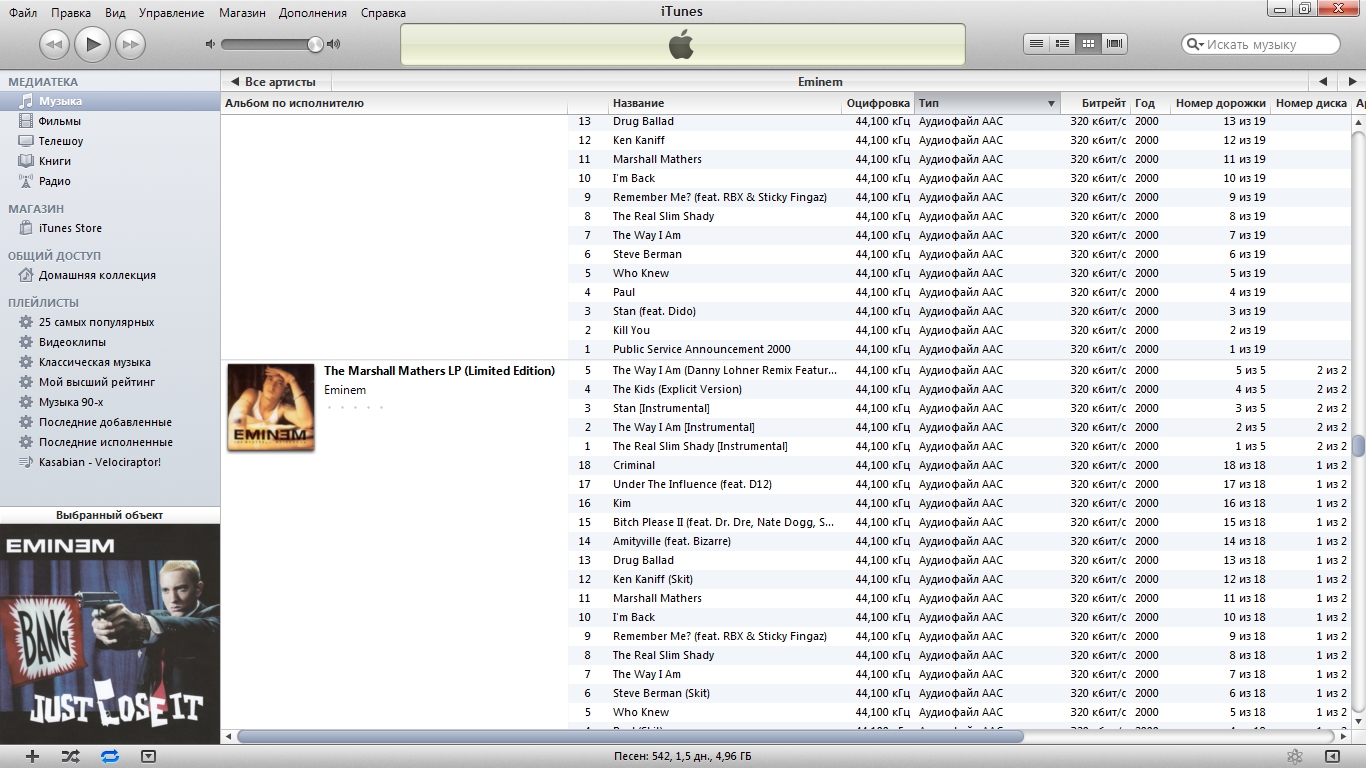This screenshot has height=768, width=1366.
Task: Play the selected music
Action: [92, 43]
